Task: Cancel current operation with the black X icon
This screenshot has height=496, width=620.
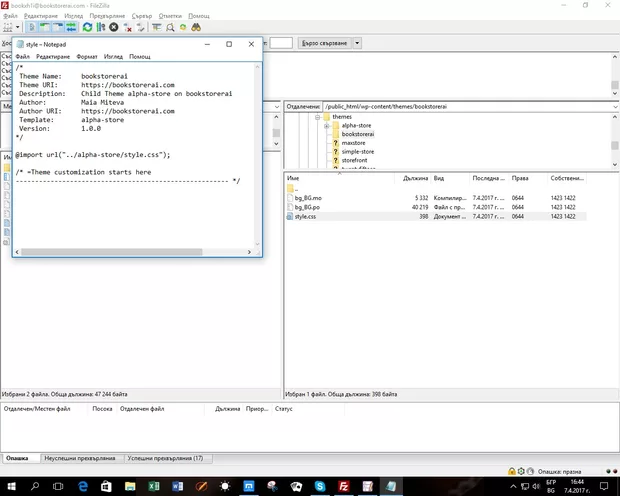Action: tap(114, 27)
